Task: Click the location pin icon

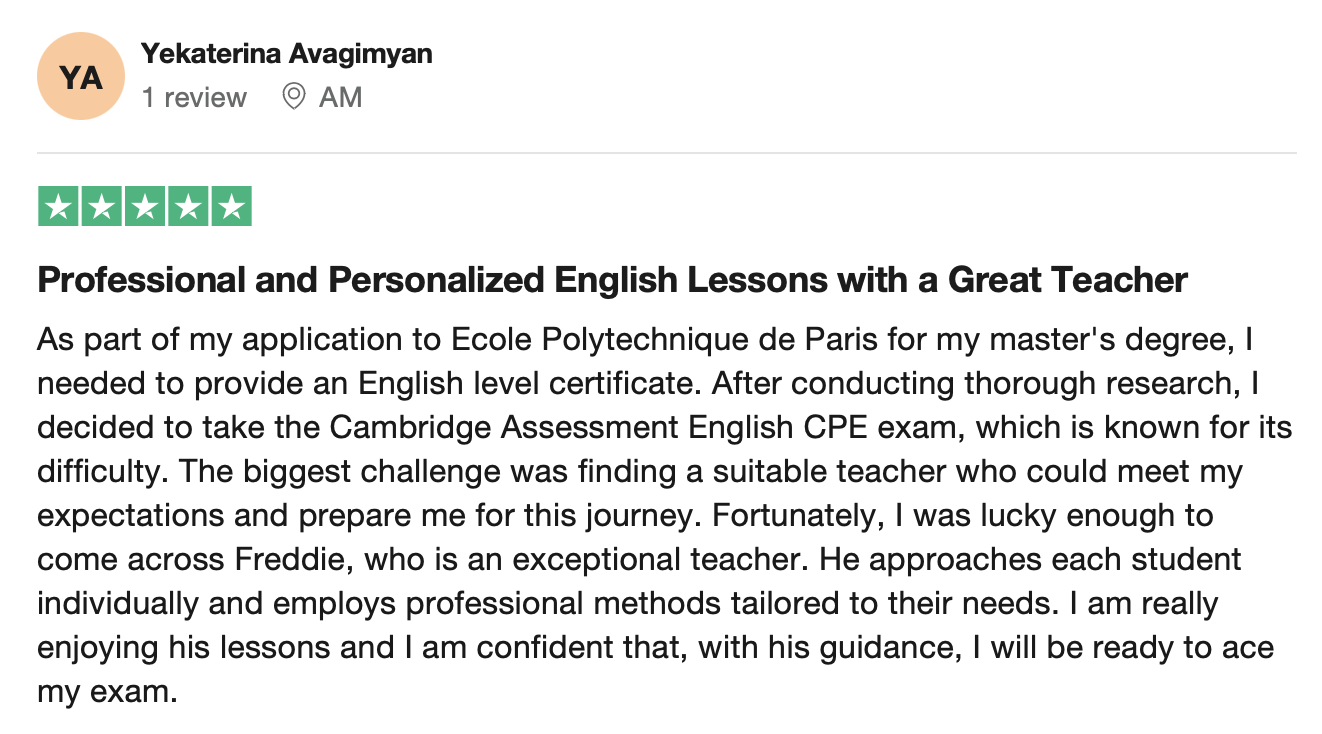Action: click(293, 97)
